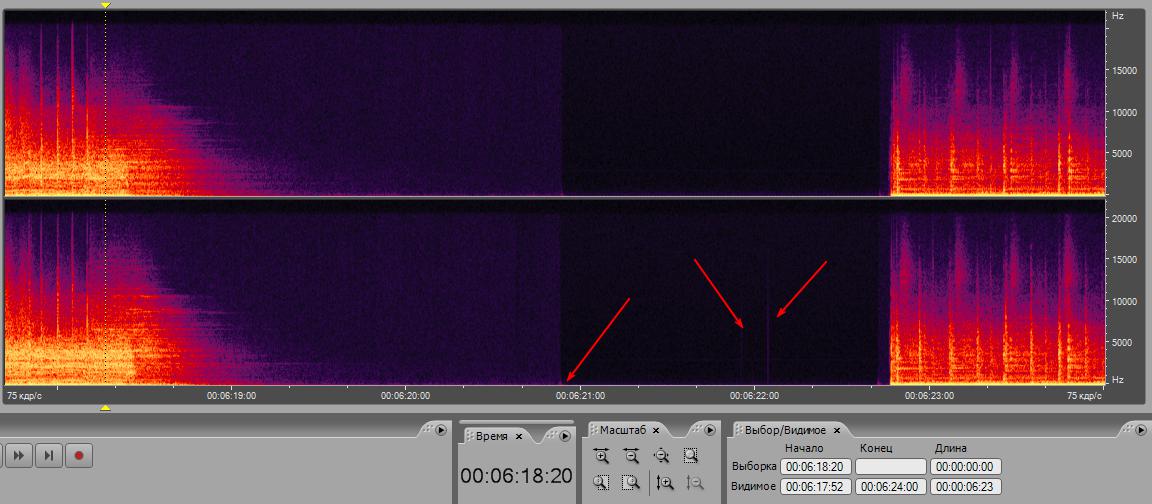
Task: Click the Длина column header
Action: [x=951, y=448]
